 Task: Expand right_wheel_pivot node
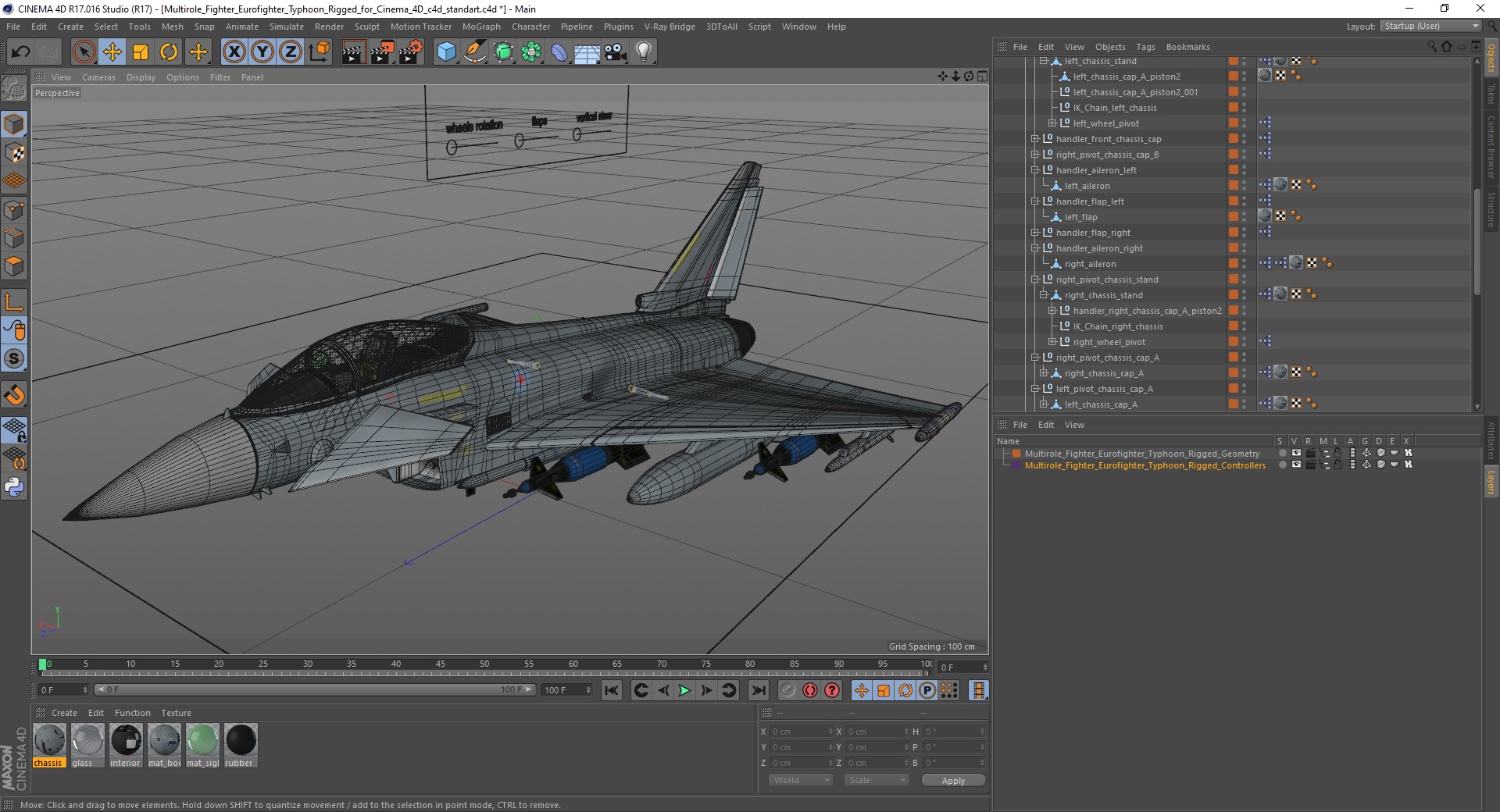click(1052, 342)
